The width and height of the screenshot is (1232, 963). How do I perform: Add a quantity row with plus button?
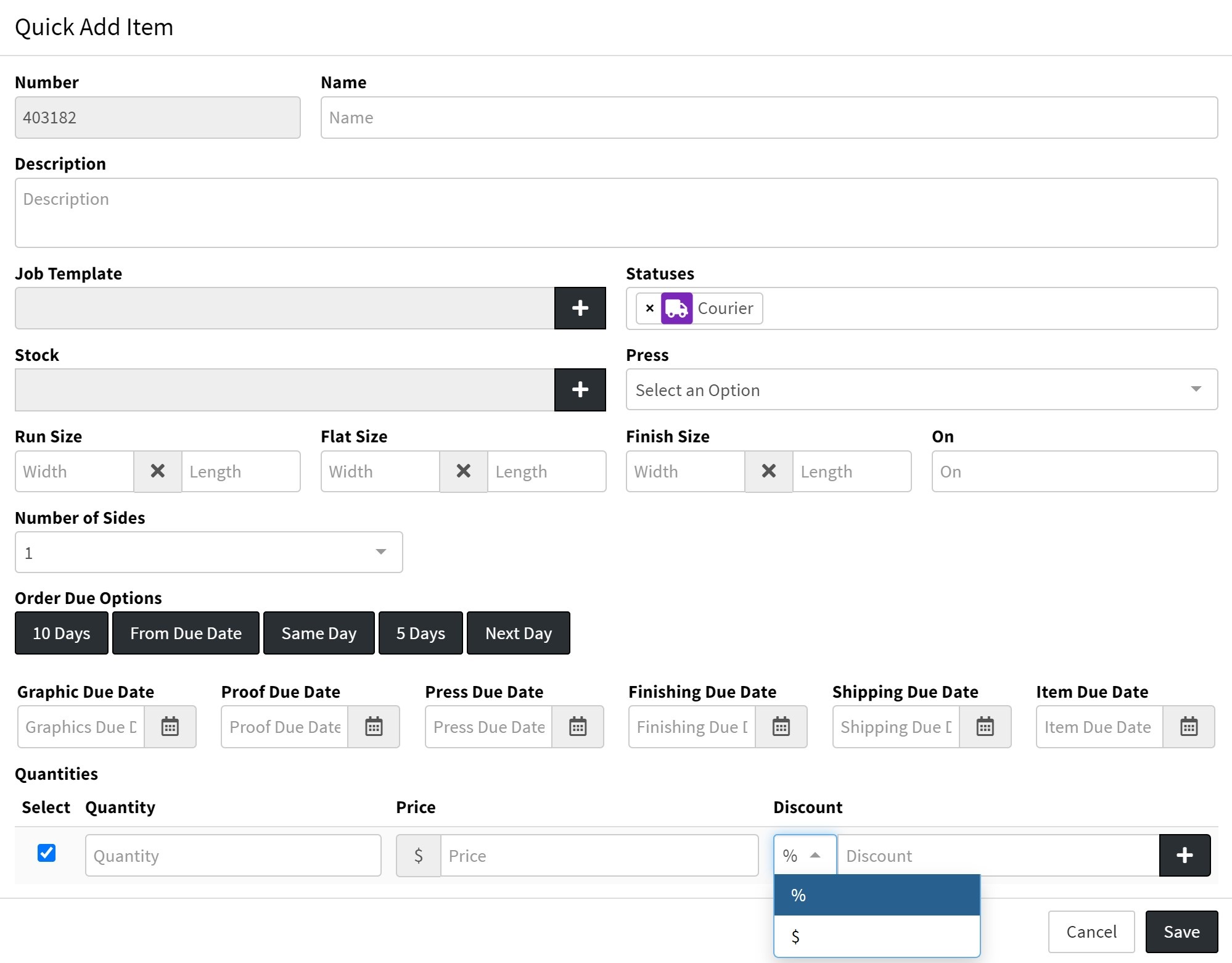[x=1184, y=855]
